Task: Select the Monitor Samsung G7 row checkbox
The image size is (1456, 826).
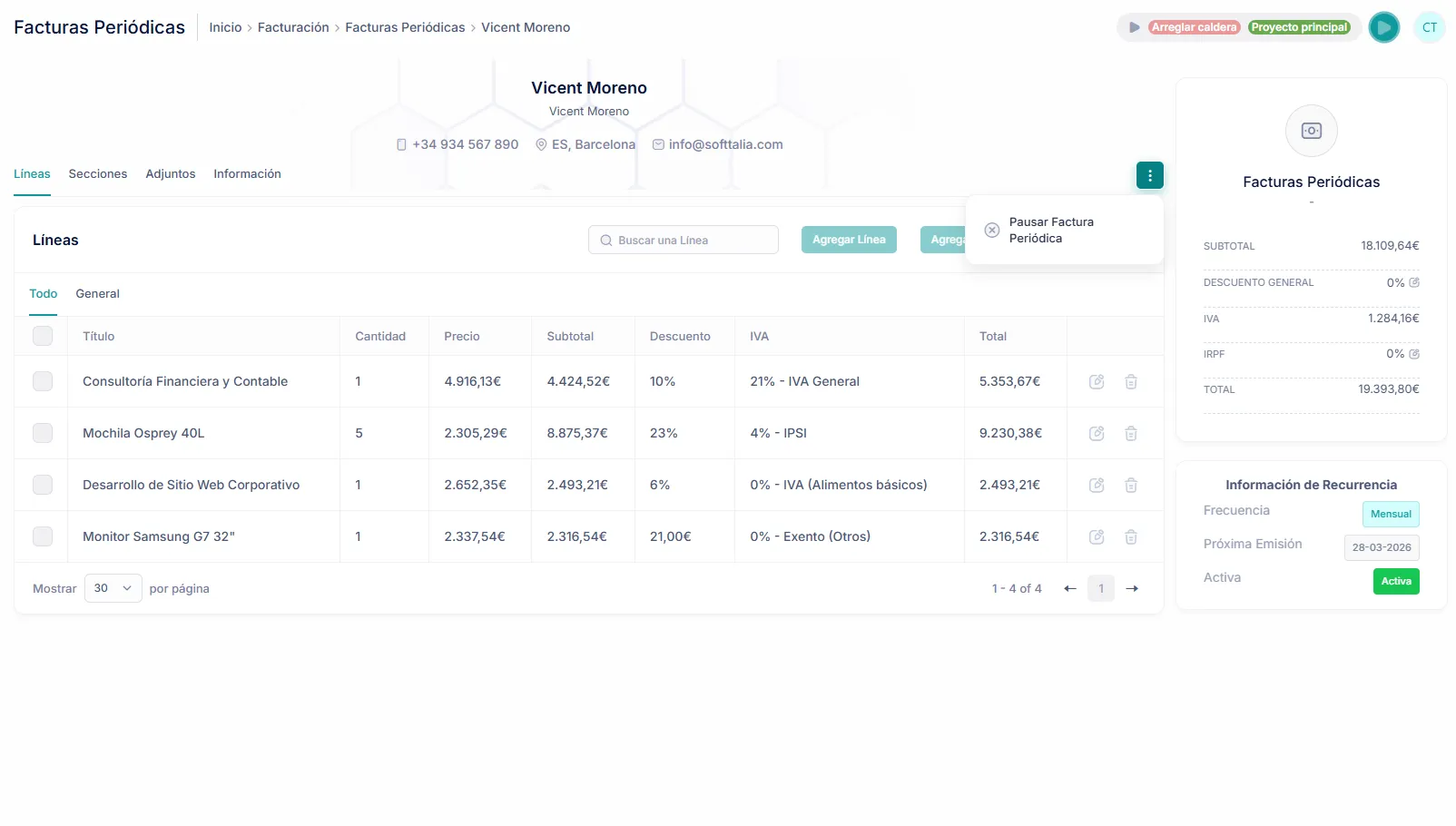Action: click(43, 537)
